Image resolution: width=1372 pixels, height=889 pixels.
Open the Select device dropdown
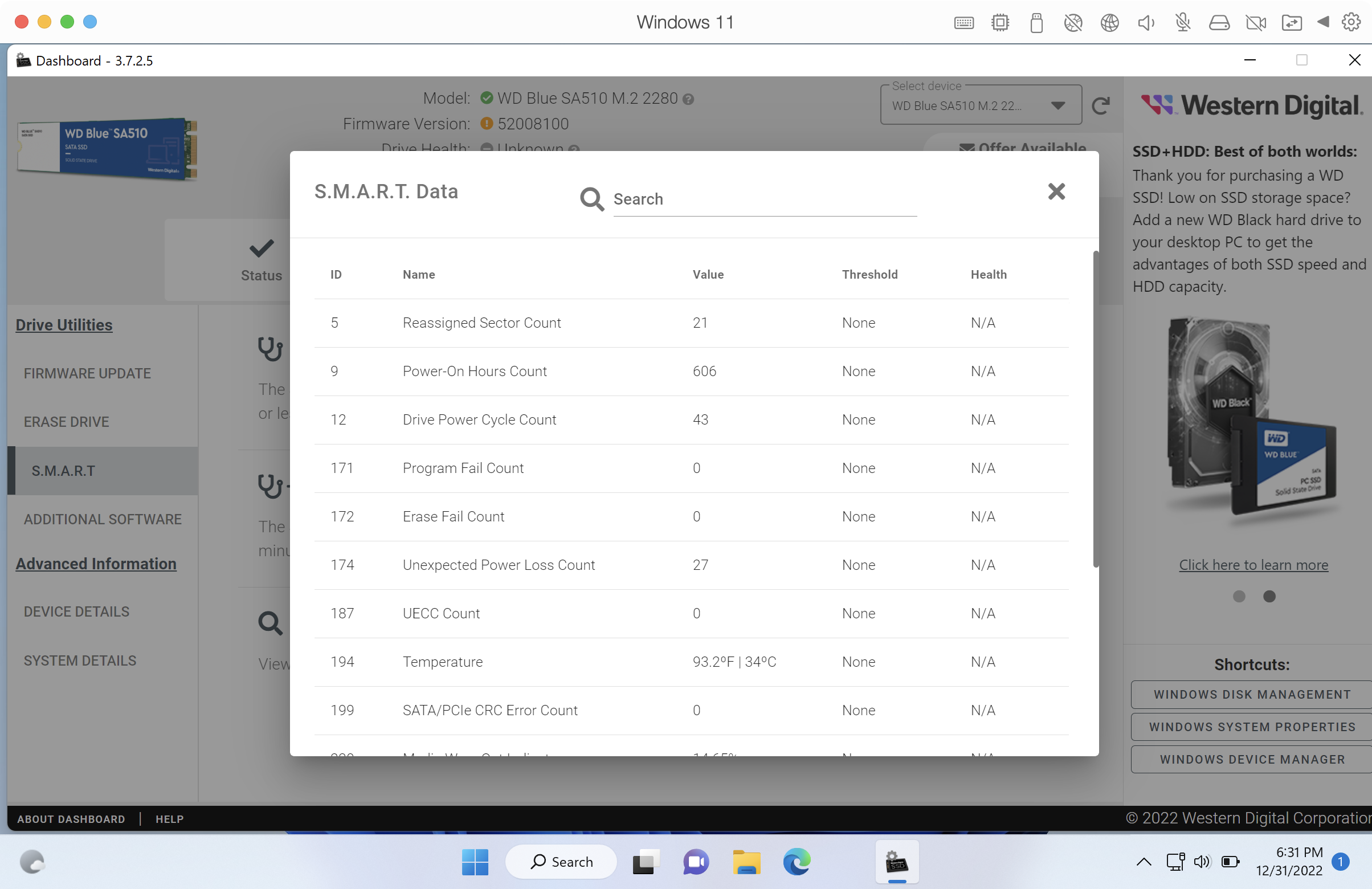click(x=981, y=105)
